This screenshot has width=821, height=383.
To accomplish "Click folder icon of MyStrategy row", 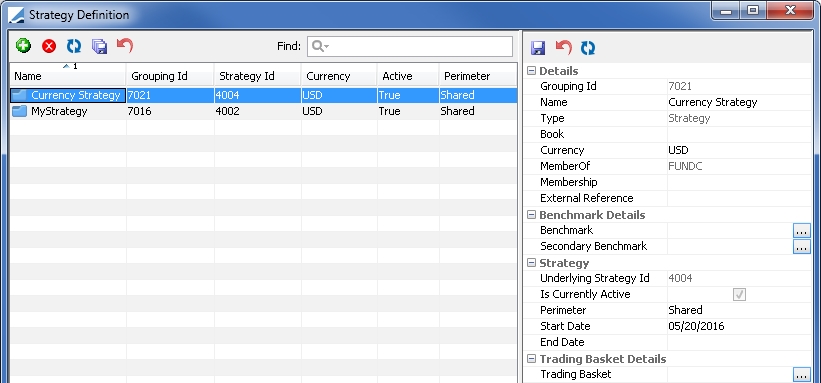I will (20, 111).
